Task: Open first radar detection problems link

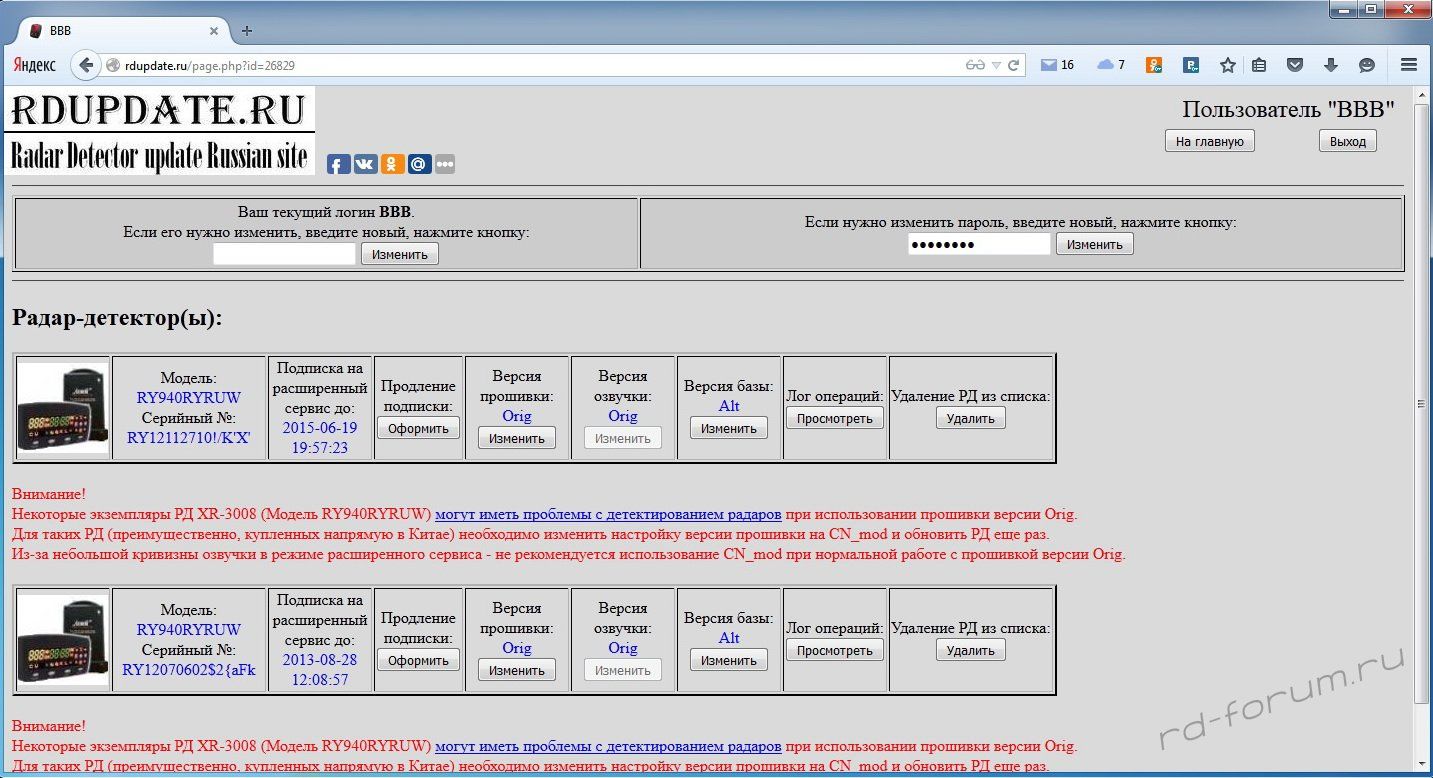Action: (608, 514)
